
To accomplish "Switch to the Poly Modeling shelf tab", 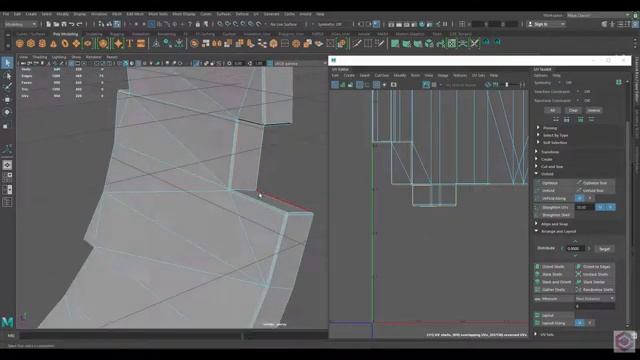I will 65,34.
